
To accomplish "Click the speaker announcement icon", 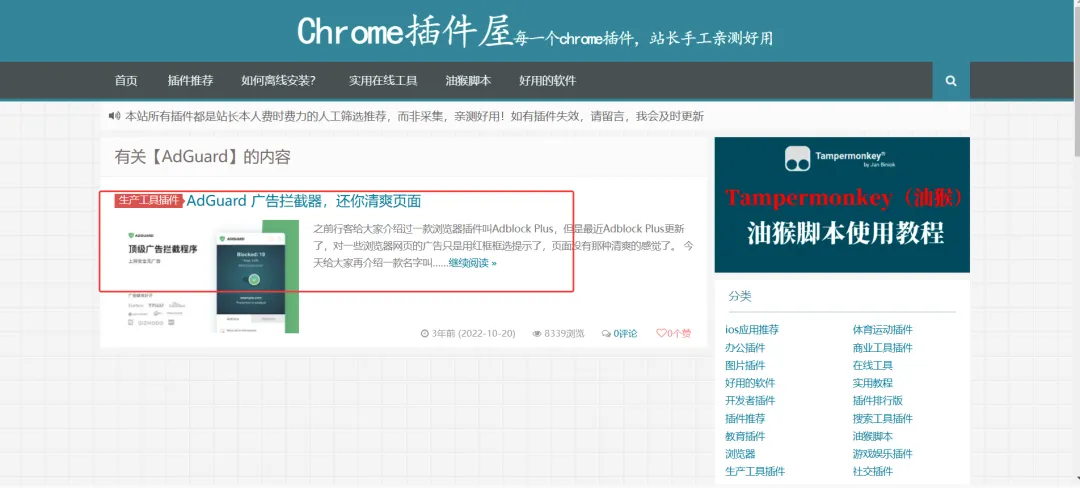I will 114,116.
